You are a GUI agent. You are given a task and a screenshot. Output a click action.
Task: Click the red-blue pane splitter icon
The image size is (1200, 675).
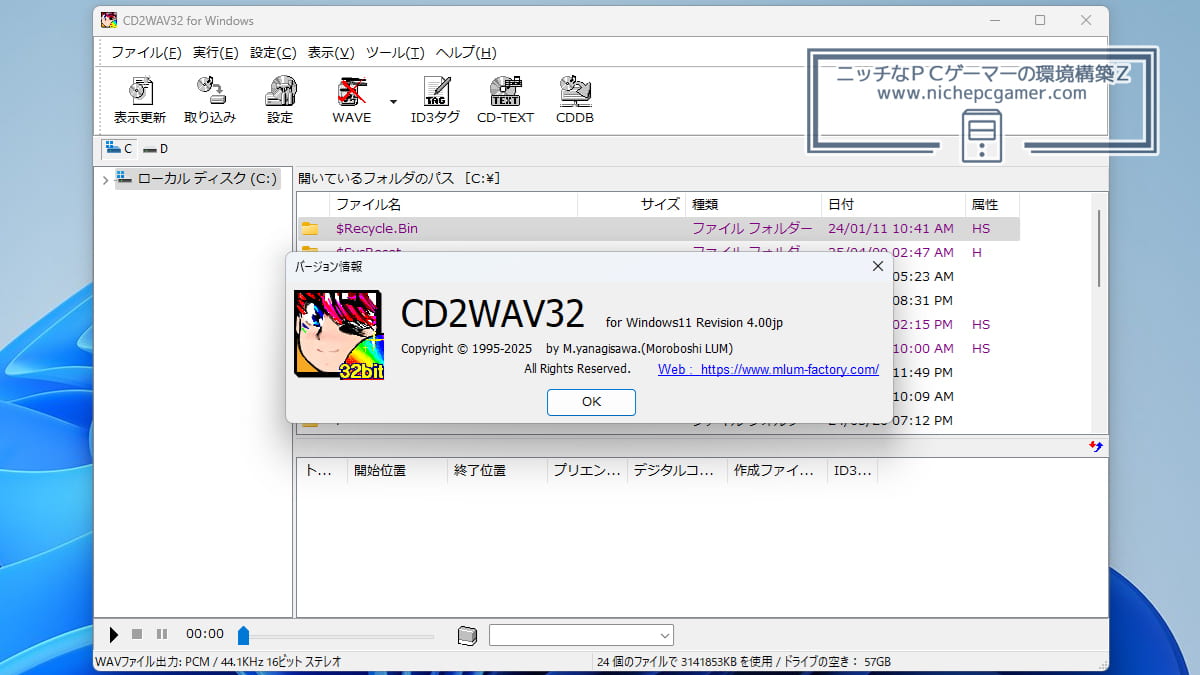pyautogui.click(x=1096, y=447)
